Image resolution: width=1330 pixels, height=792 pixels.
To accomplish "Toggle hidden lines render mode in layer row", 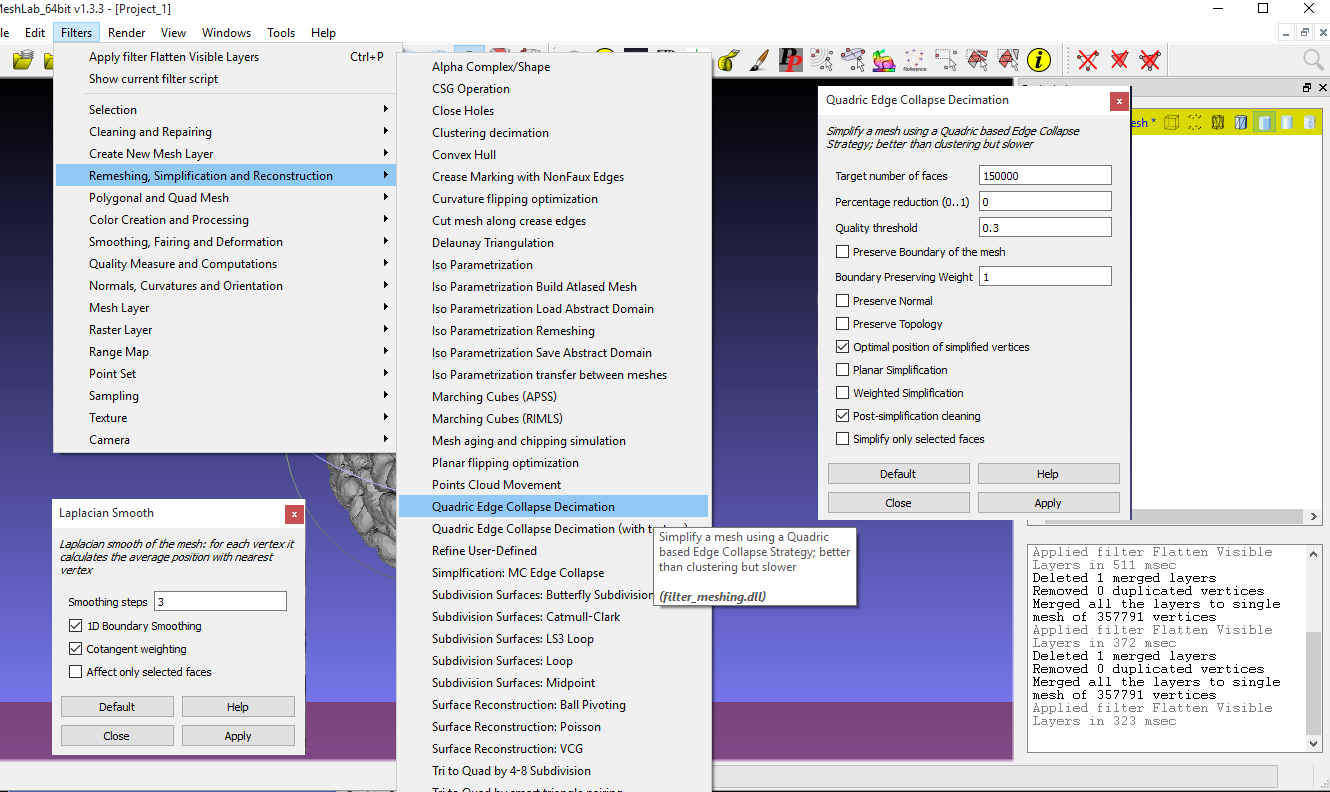I will pos(1240,122).
